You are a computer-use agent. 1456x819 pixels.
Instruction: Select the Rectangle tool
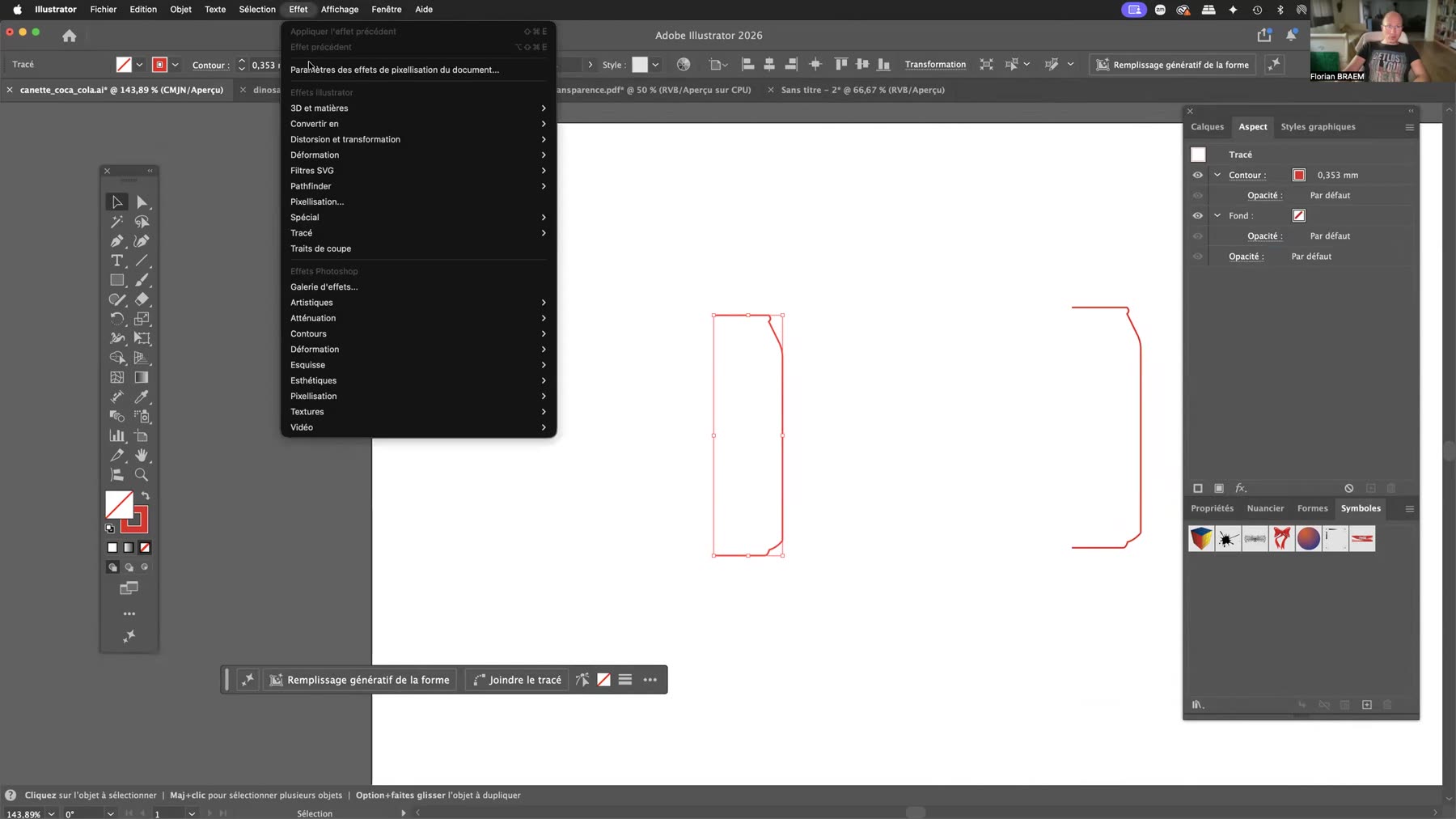coord(117,280)
